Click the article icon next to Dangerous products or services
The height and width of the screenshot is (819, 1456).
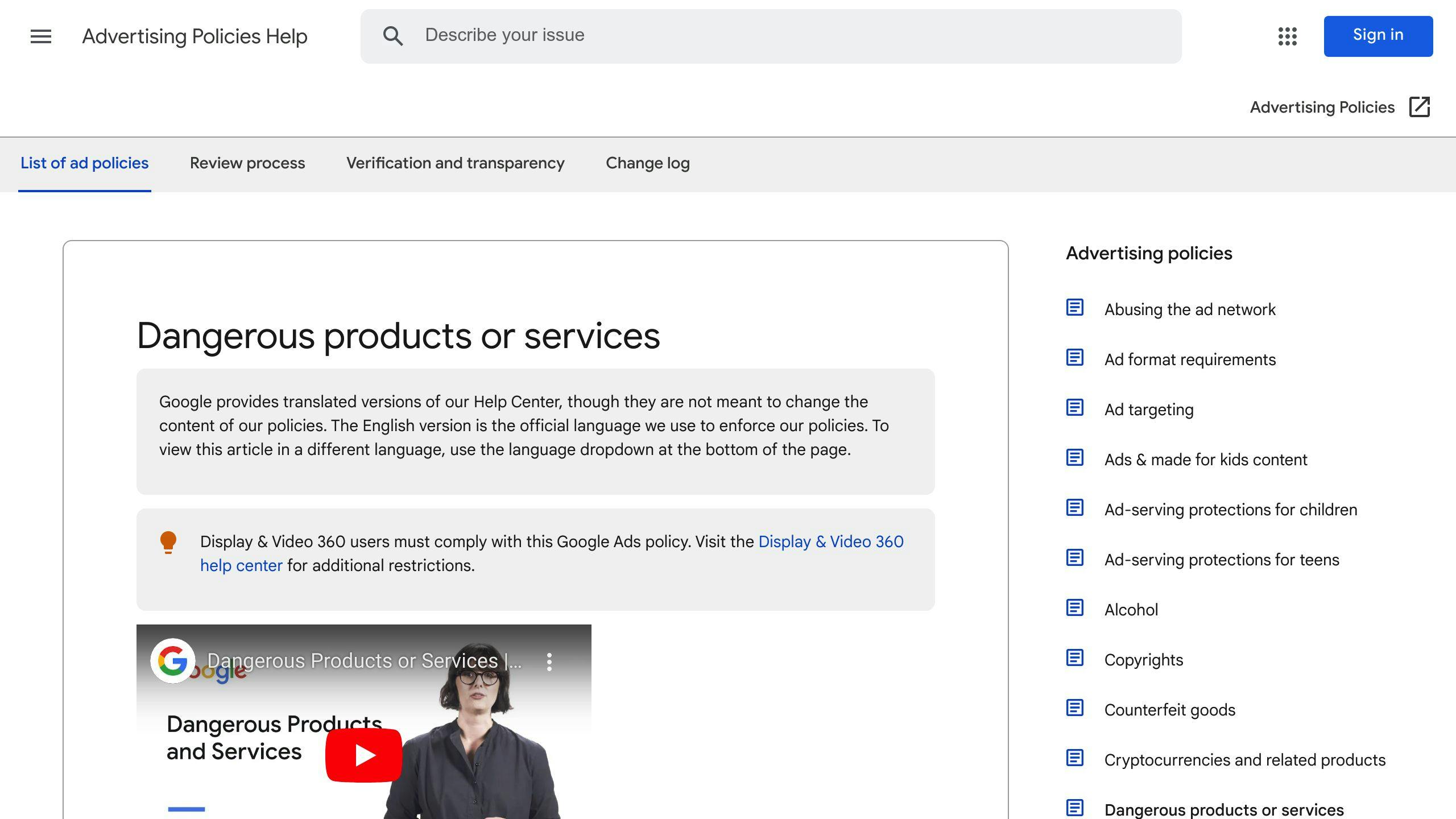click(x=1074, y=808)
